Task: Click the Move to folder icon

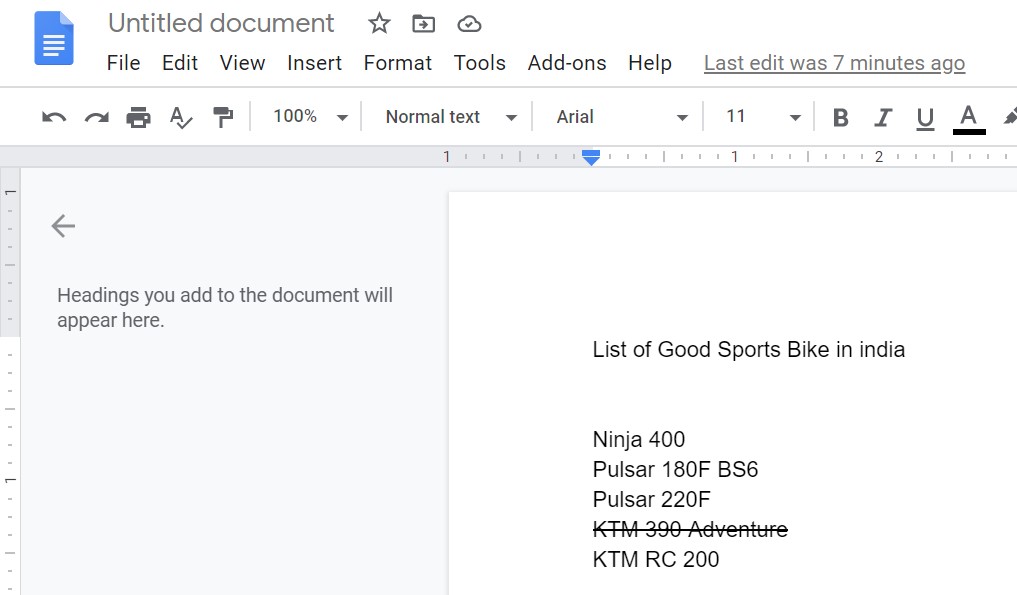Action: pyautogui.click(x=424, y=24)
